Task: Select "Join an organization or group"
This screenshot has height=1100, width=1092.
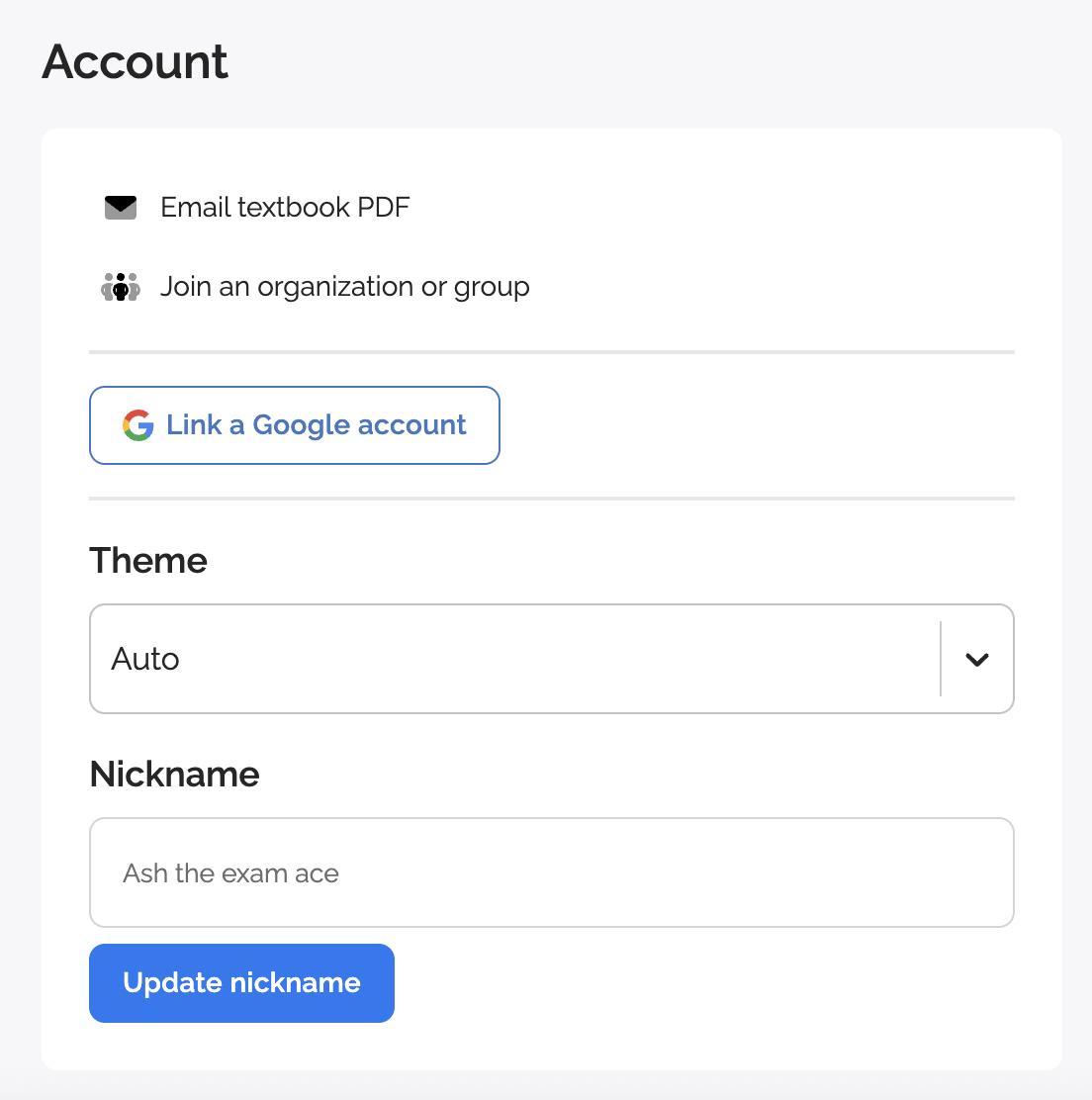Action: tap(345, 287)
